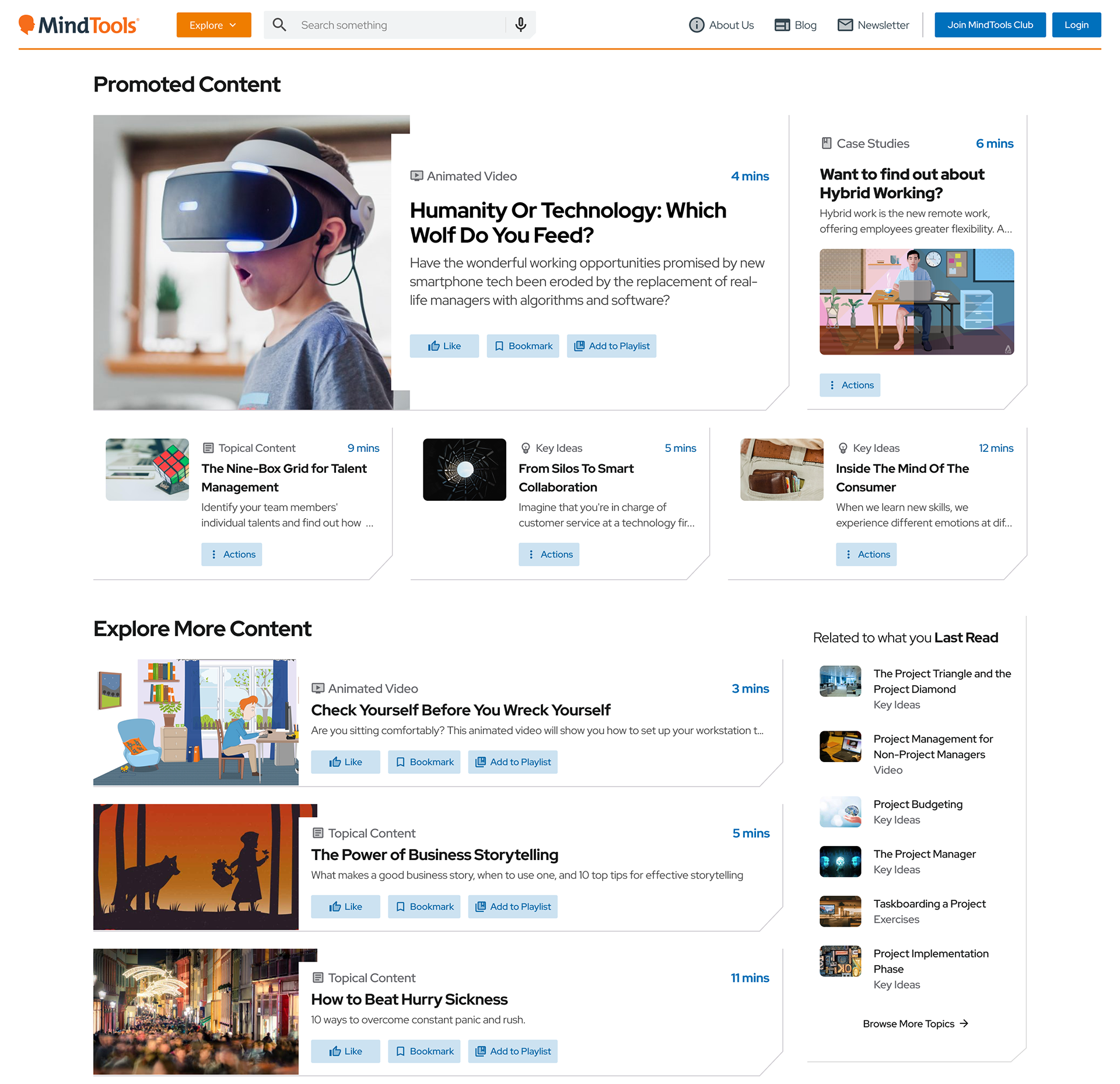The width and height of the screenshot is (1120, 1084).
Task: Click the Project Implementation Phase thumbnail
Action: [x=840, y=961]
